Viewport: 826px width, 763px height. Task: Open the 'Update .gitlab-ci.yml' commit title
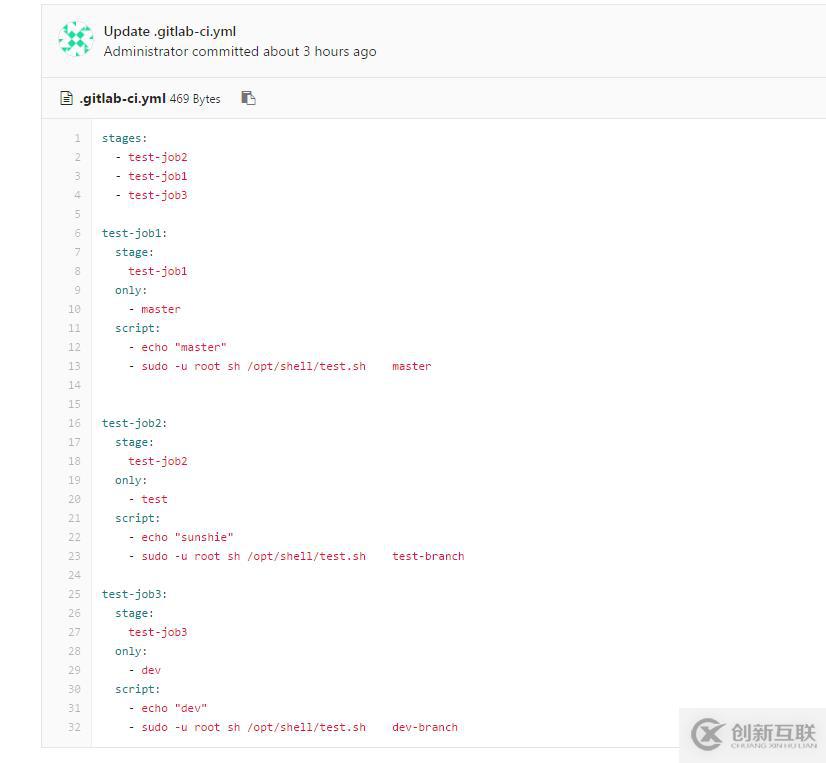pos(170,32)
